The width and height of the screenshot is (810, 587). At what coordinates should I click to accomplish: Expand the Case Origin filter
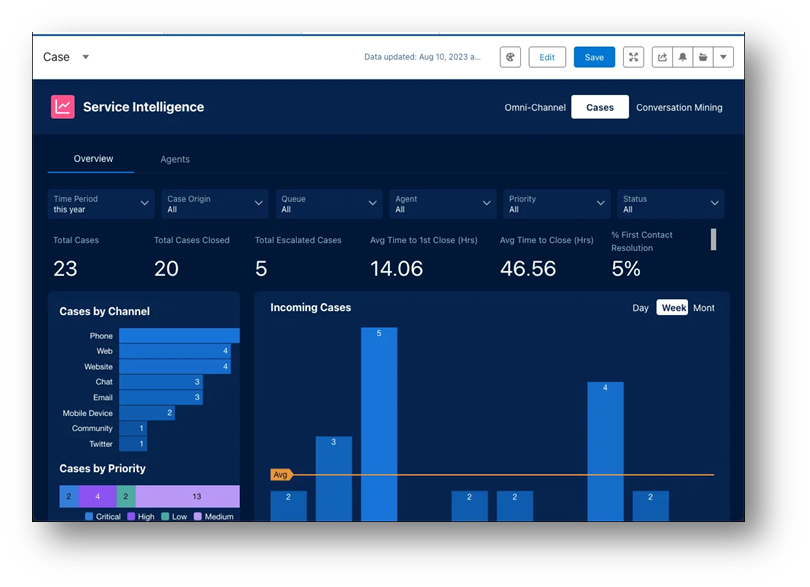point(214,203)
